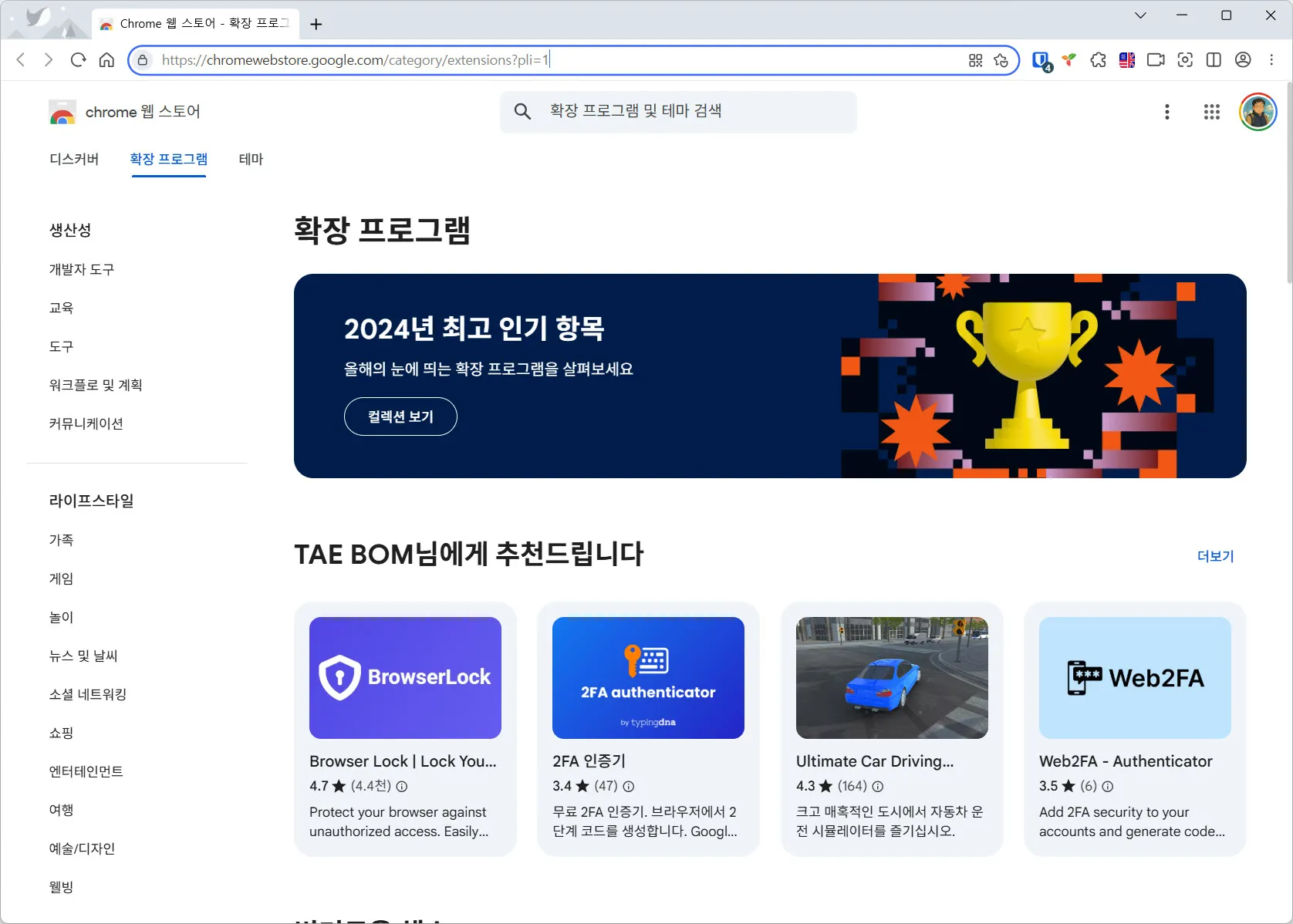1293x924 pixels.
Task: Switch to the 테마 tab
Action: pos(250,160)
